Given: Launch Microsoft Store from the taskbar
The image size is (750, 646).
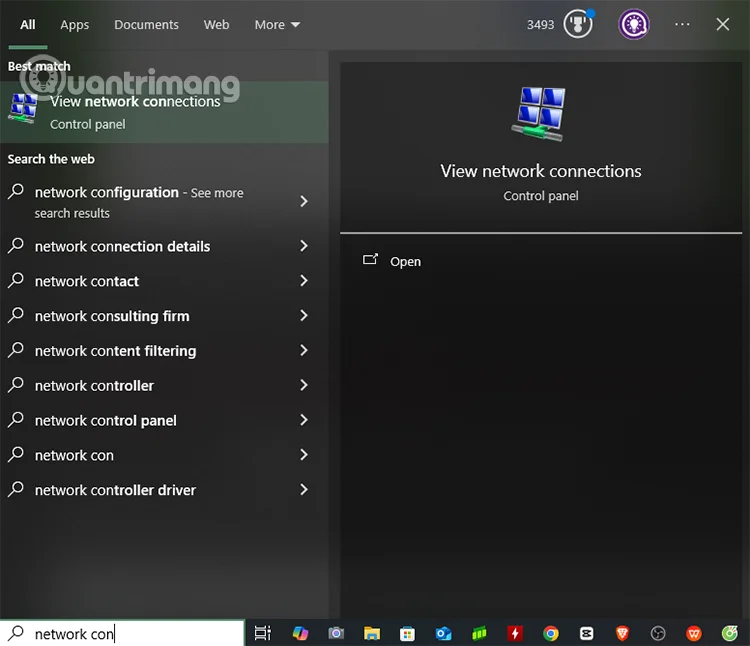Looking at the screenshot, I should click(x=408, y=634).
